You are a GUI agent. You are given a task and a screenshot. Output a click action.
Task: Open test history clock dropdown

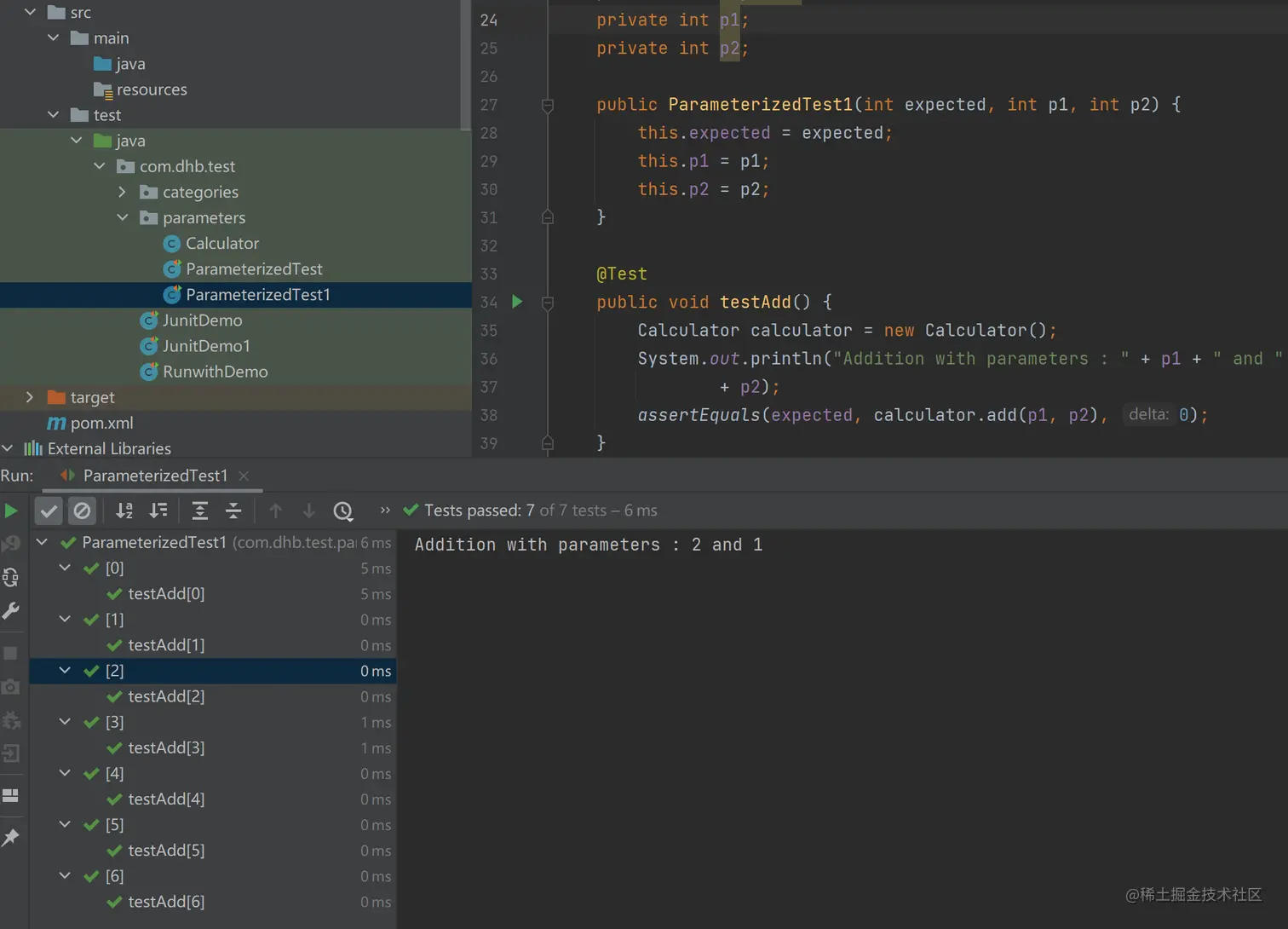(343, 511)
